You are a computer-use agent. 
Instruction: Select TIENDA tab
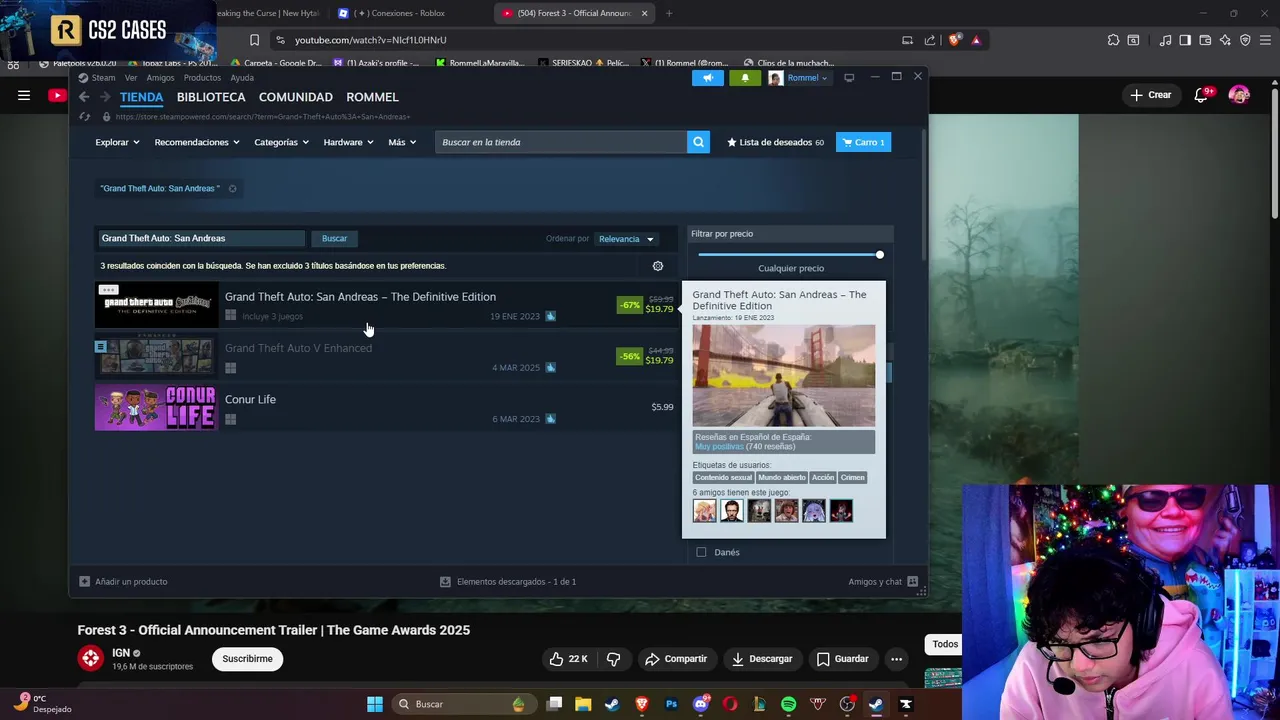141,97
